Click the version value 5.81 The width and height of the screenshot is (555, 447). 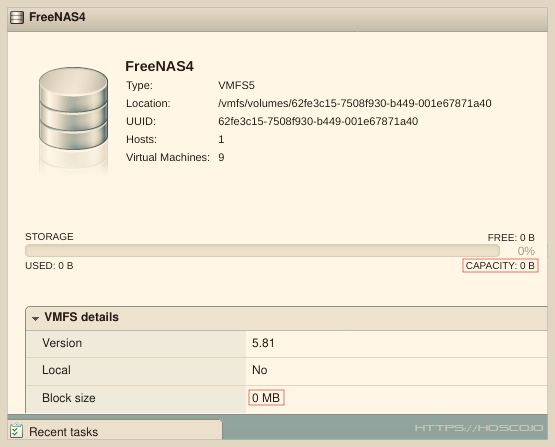263,343
